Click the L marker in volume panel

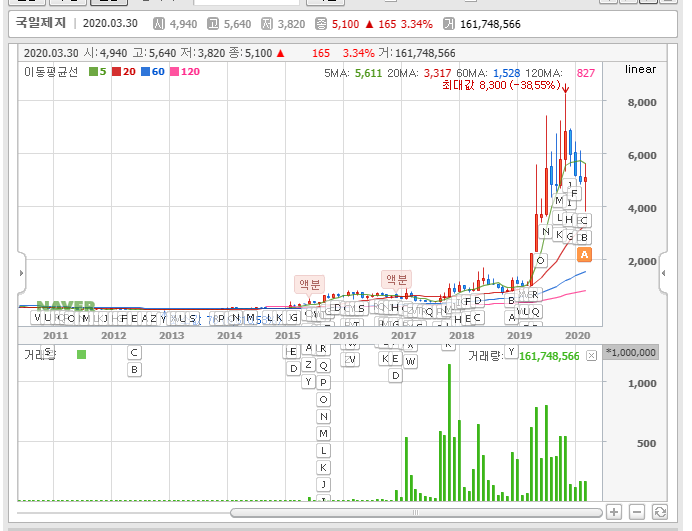(323, 451)
